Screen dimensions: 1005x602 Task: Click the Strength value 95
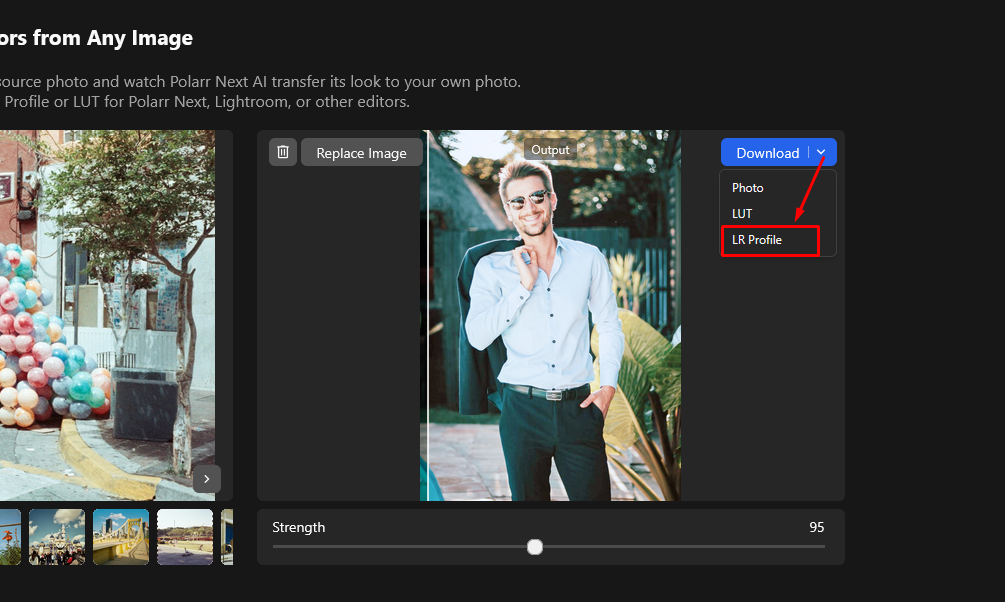817,527
